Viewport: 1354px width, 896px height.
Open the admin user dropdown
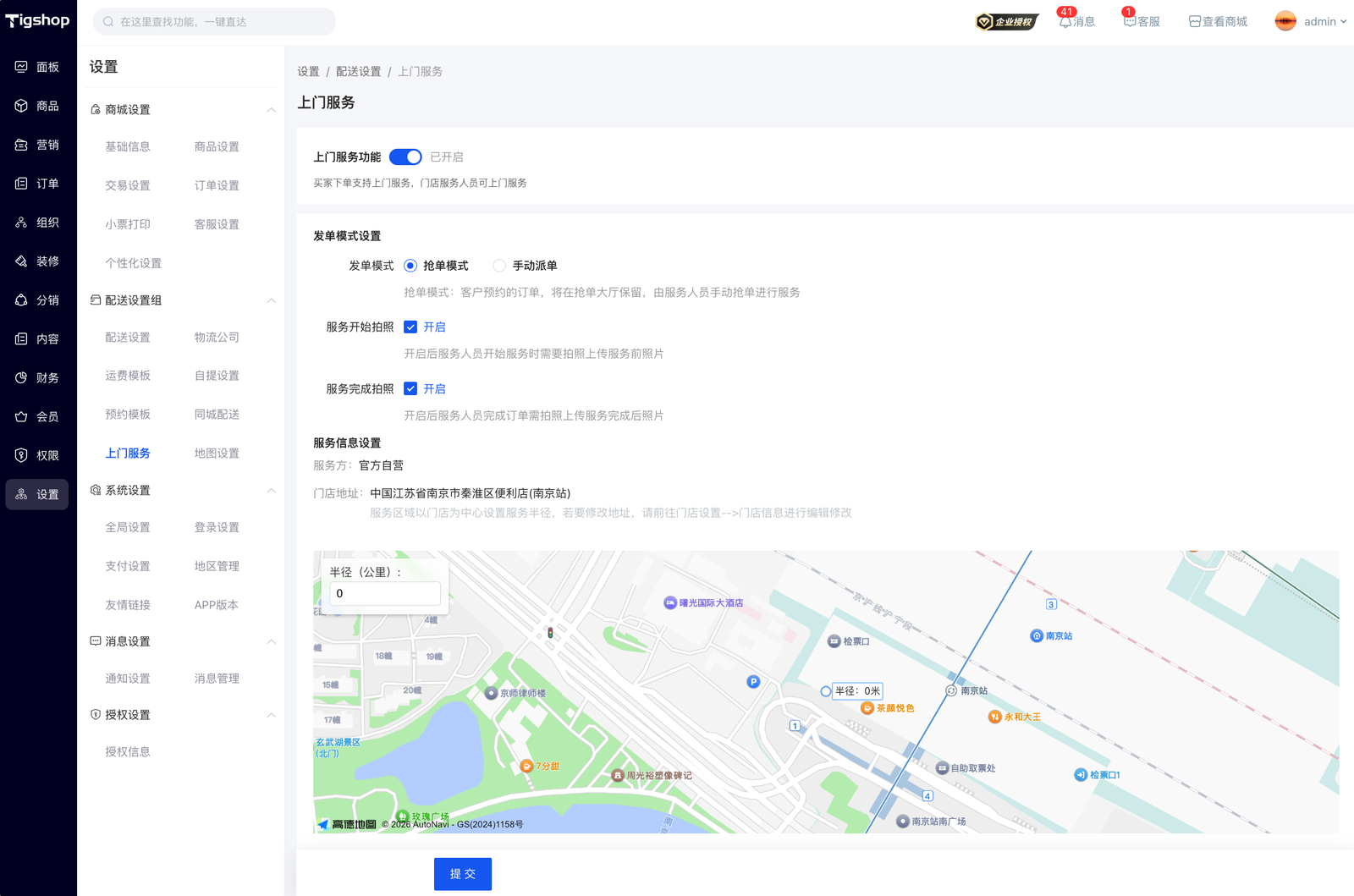point(1312,21)
